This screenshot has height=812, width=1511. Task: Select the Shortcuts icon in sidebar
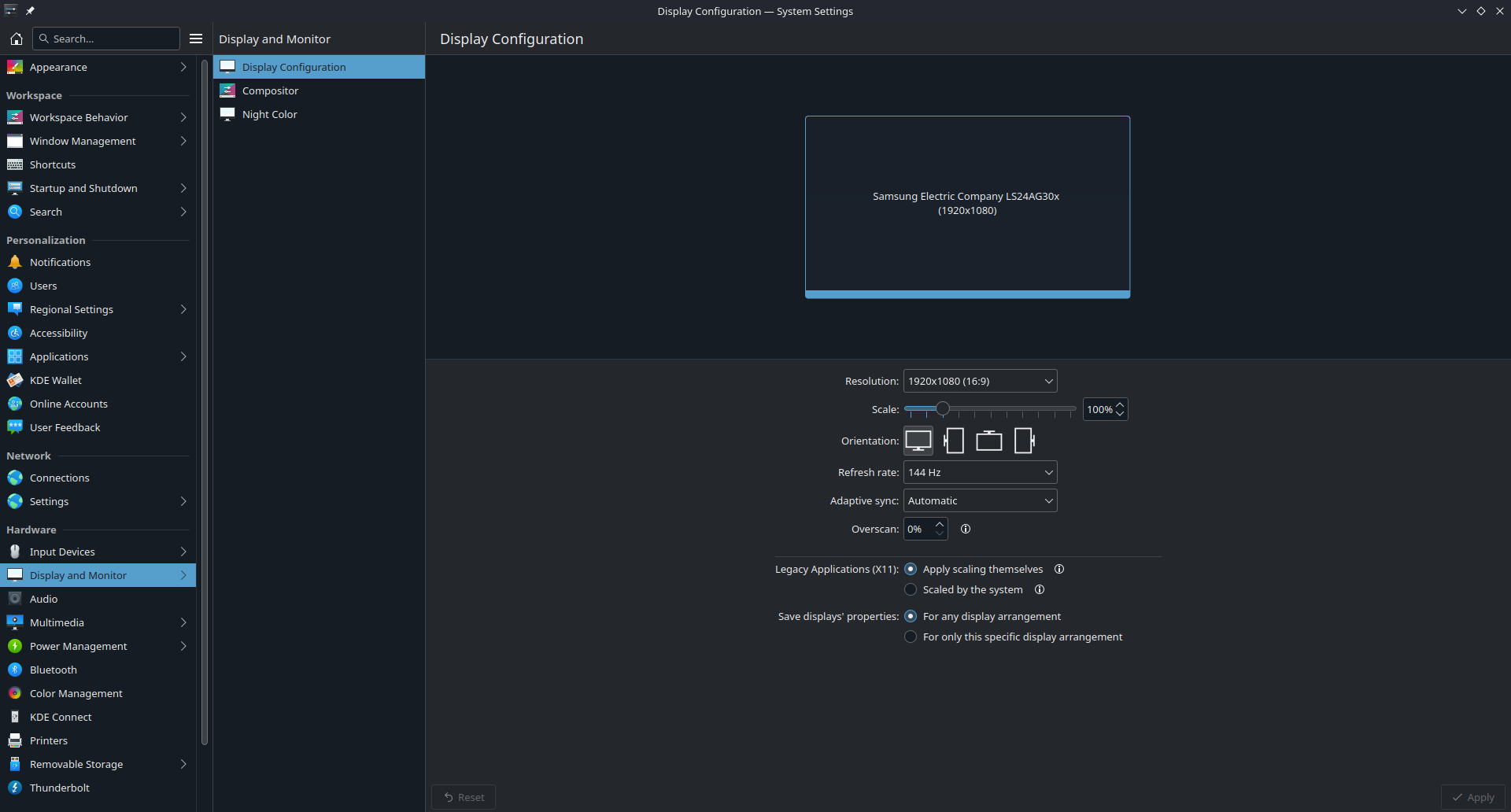coord(15,164)
